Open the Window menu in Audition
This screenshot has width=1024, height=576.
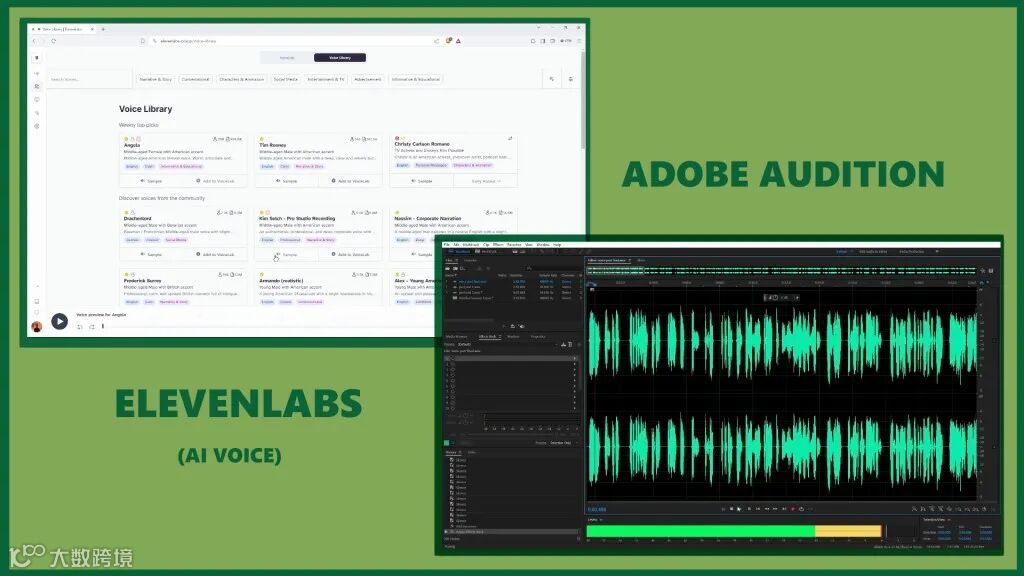click(543, 245)
